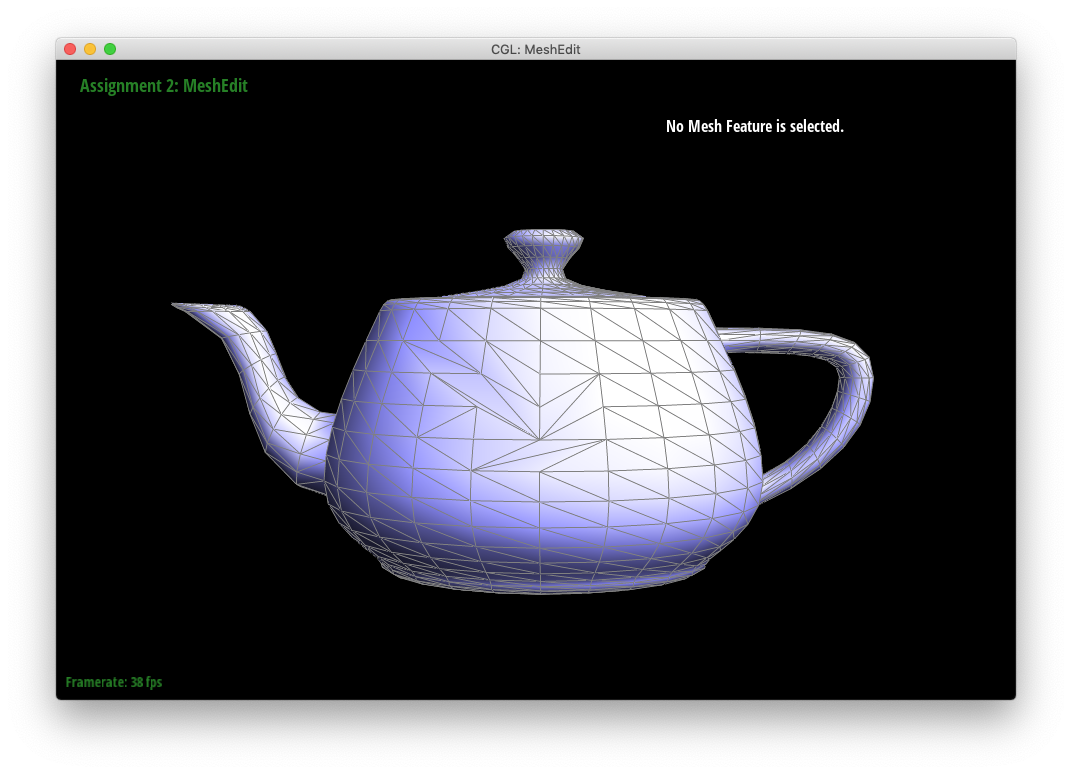Image resolution: width=1072 pixels, height=774 pixels.
Task: Click the 'Framerate: 38 fps' readout
Action: pos(113,682)
